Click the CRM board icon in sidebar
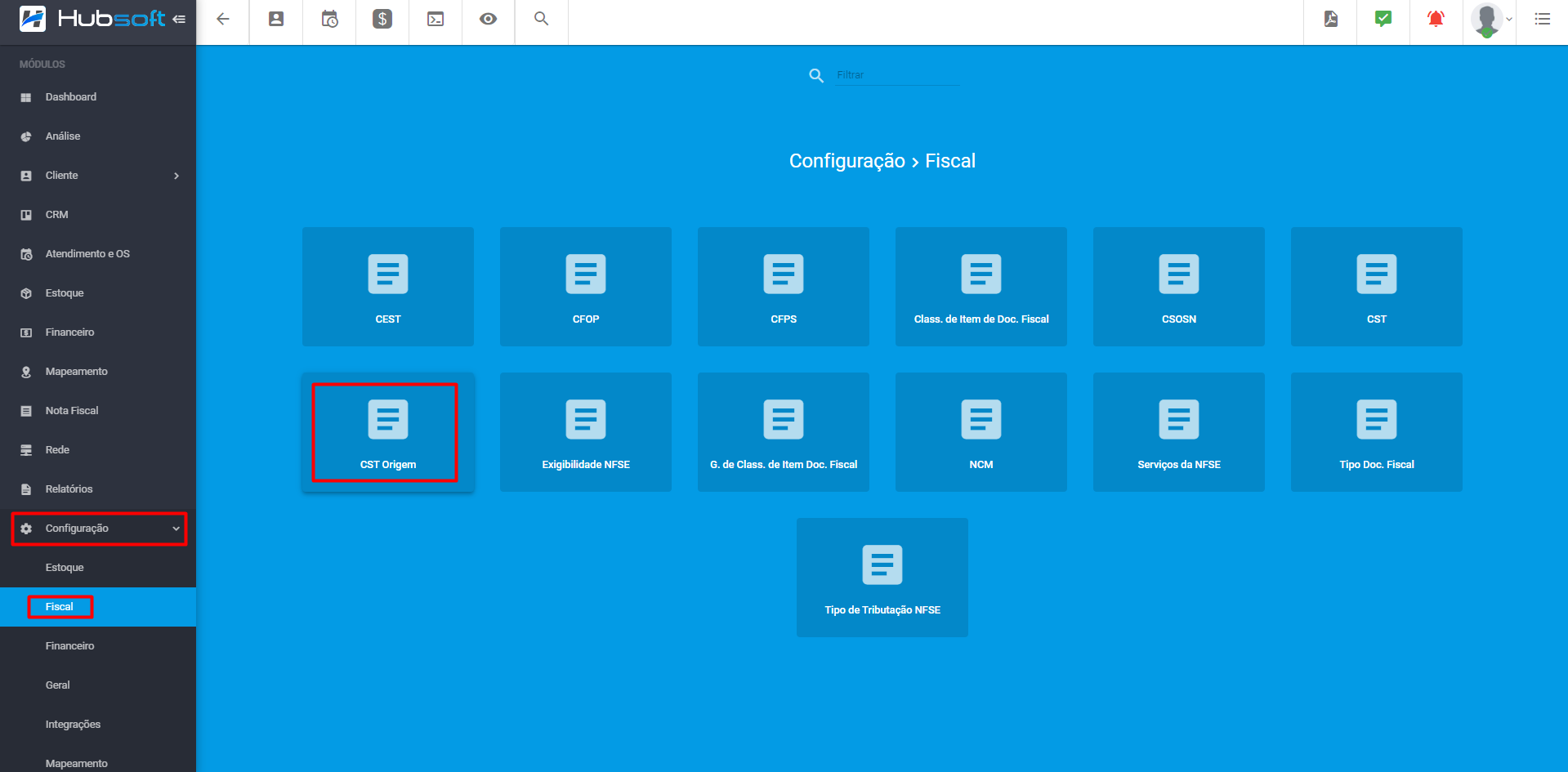1568x772 pixels. pyautogui.click(x=26, y=215)
